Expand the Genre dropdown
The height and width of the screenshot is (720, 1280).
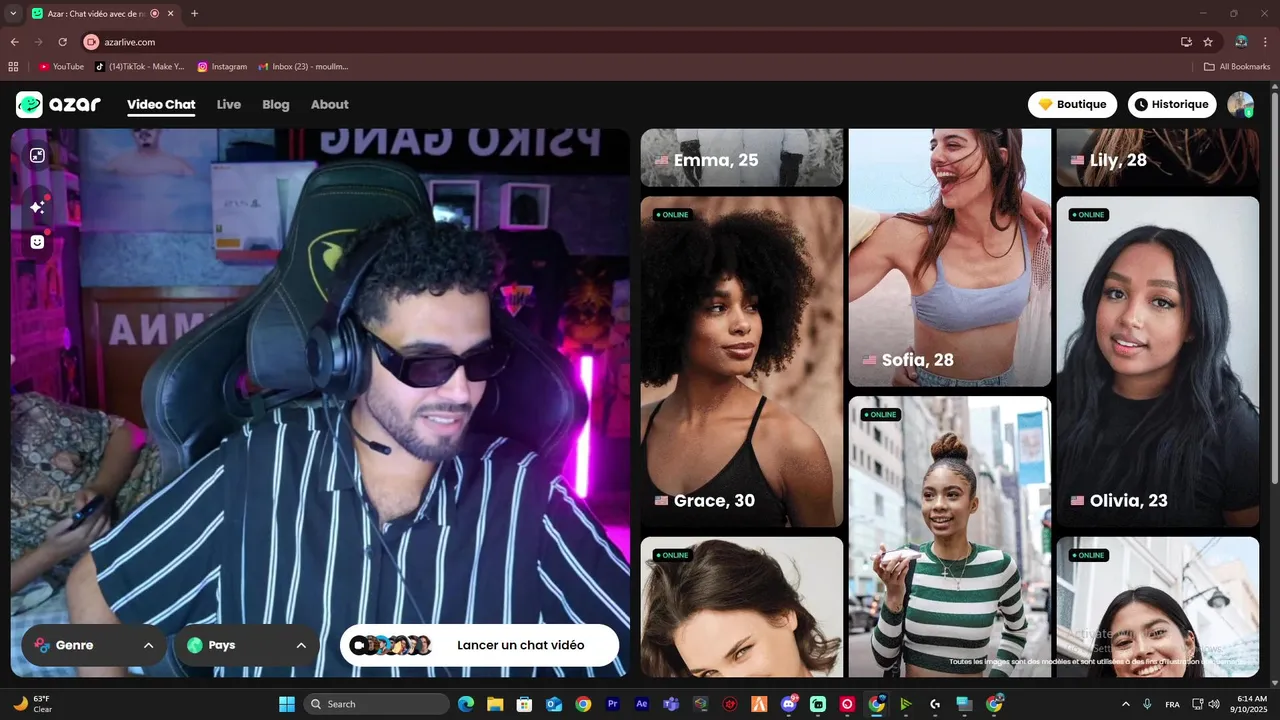(x=95, y=645)
